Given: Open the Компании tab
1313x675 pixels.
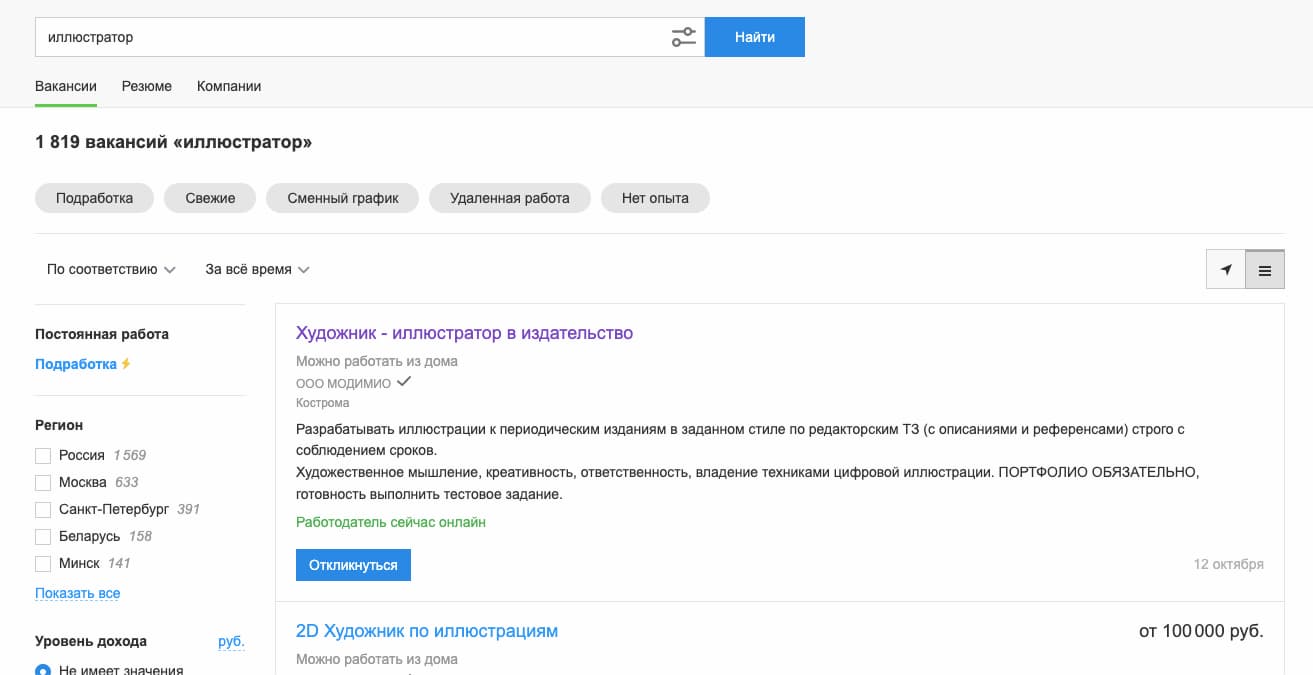Looking at the screenshot, I should pyautogui.click(x=229, y=86).
